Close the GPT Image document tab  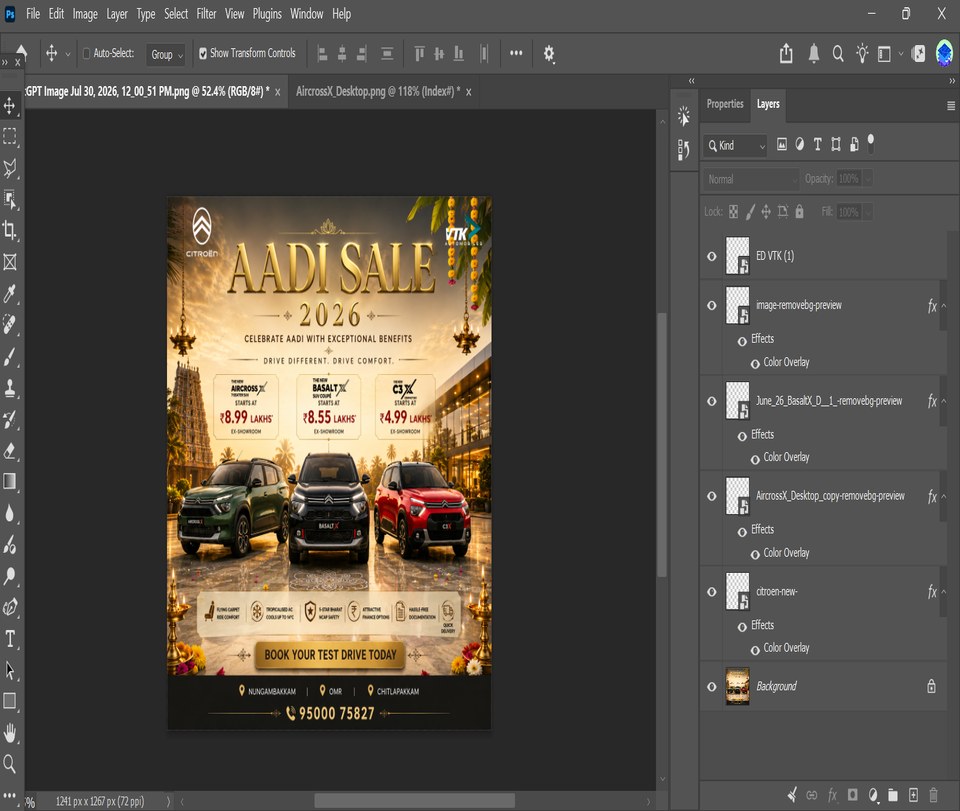(277, 92)
